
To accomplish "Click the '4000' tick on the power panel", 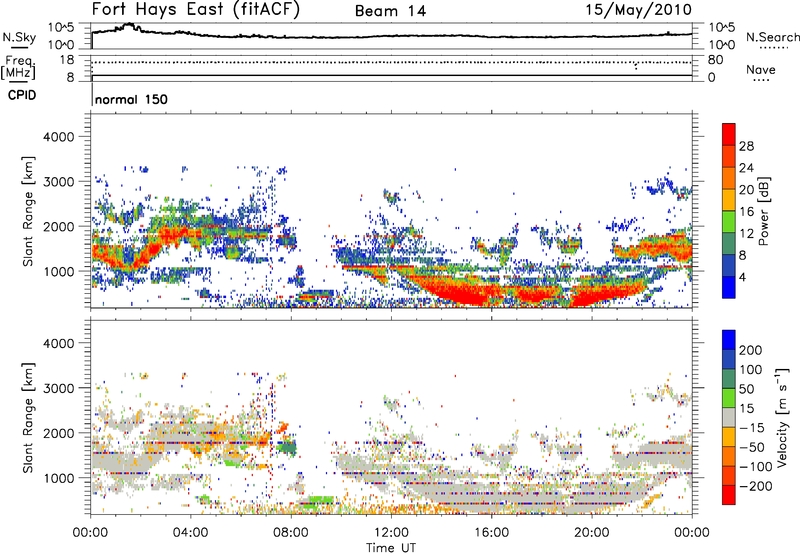I will tap(59, 137).
